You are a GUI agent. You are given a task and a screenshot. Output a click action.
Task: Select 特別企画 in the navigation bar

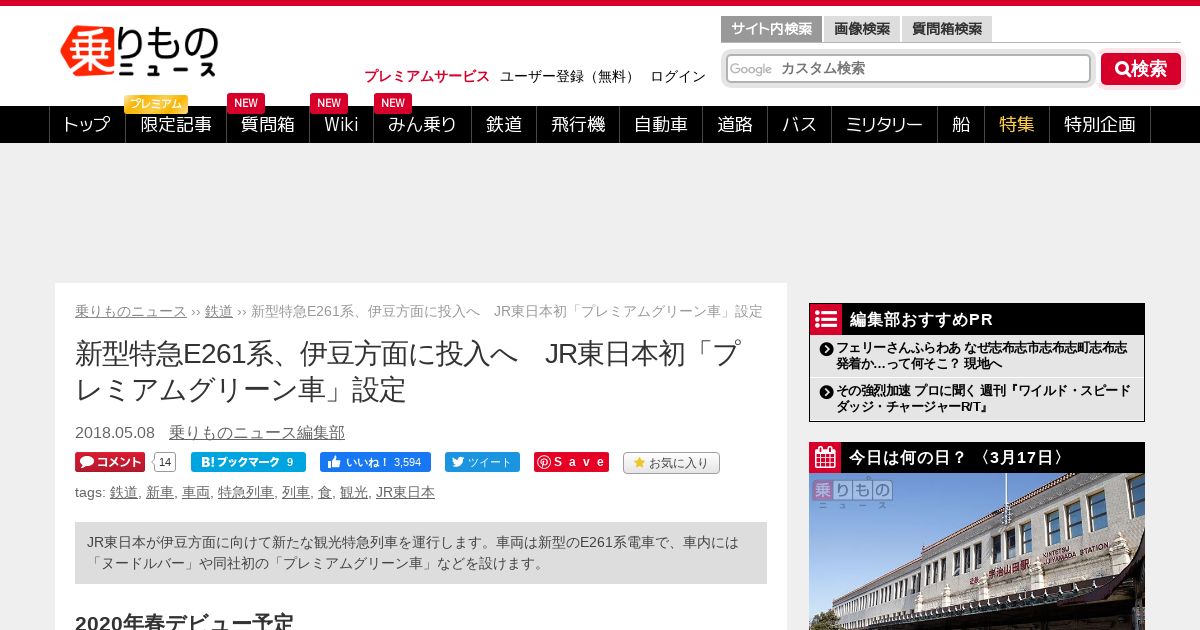1100,125
